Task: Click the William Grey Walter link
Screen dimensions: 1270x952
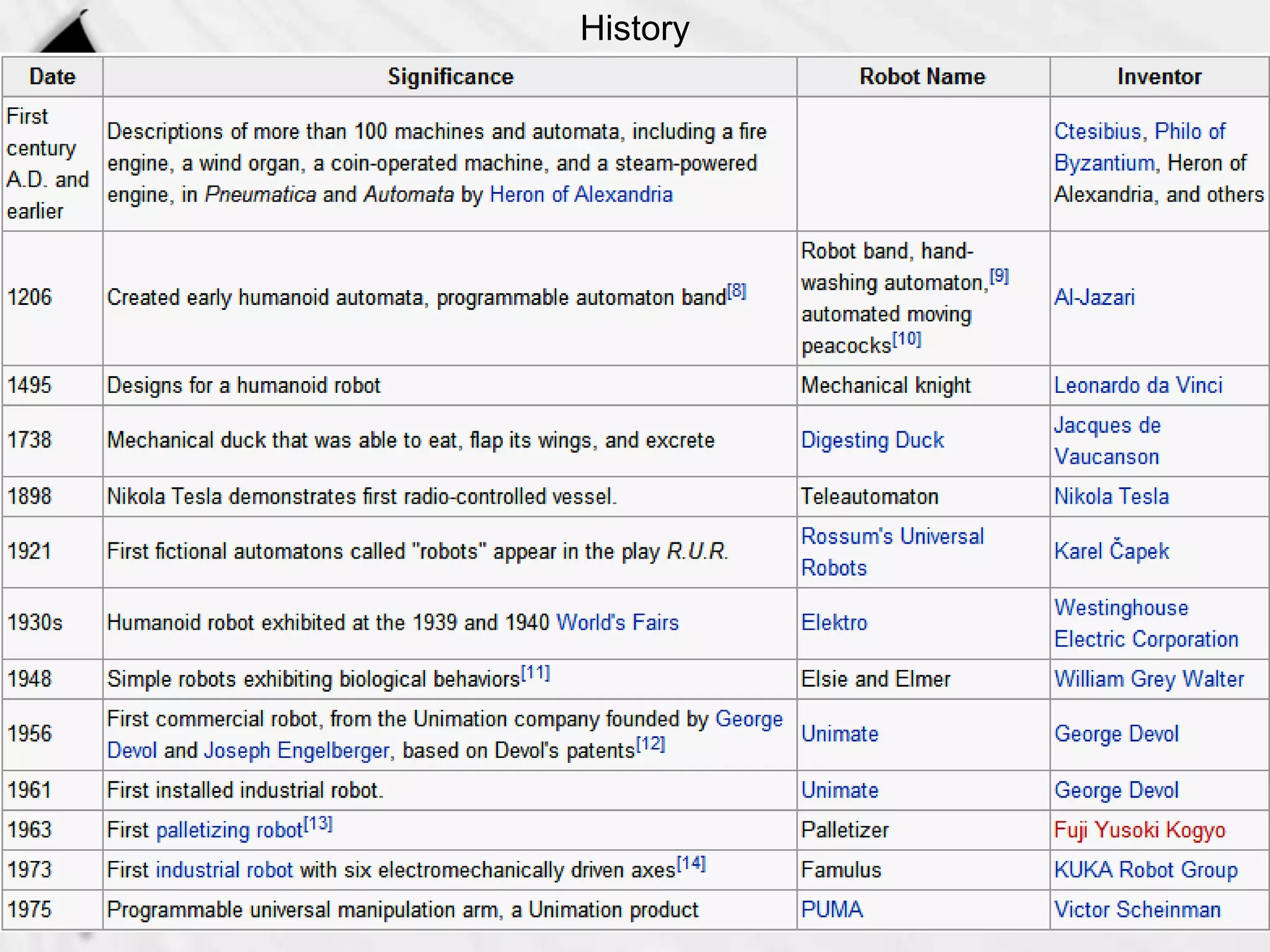Action: coord(1149,679)
